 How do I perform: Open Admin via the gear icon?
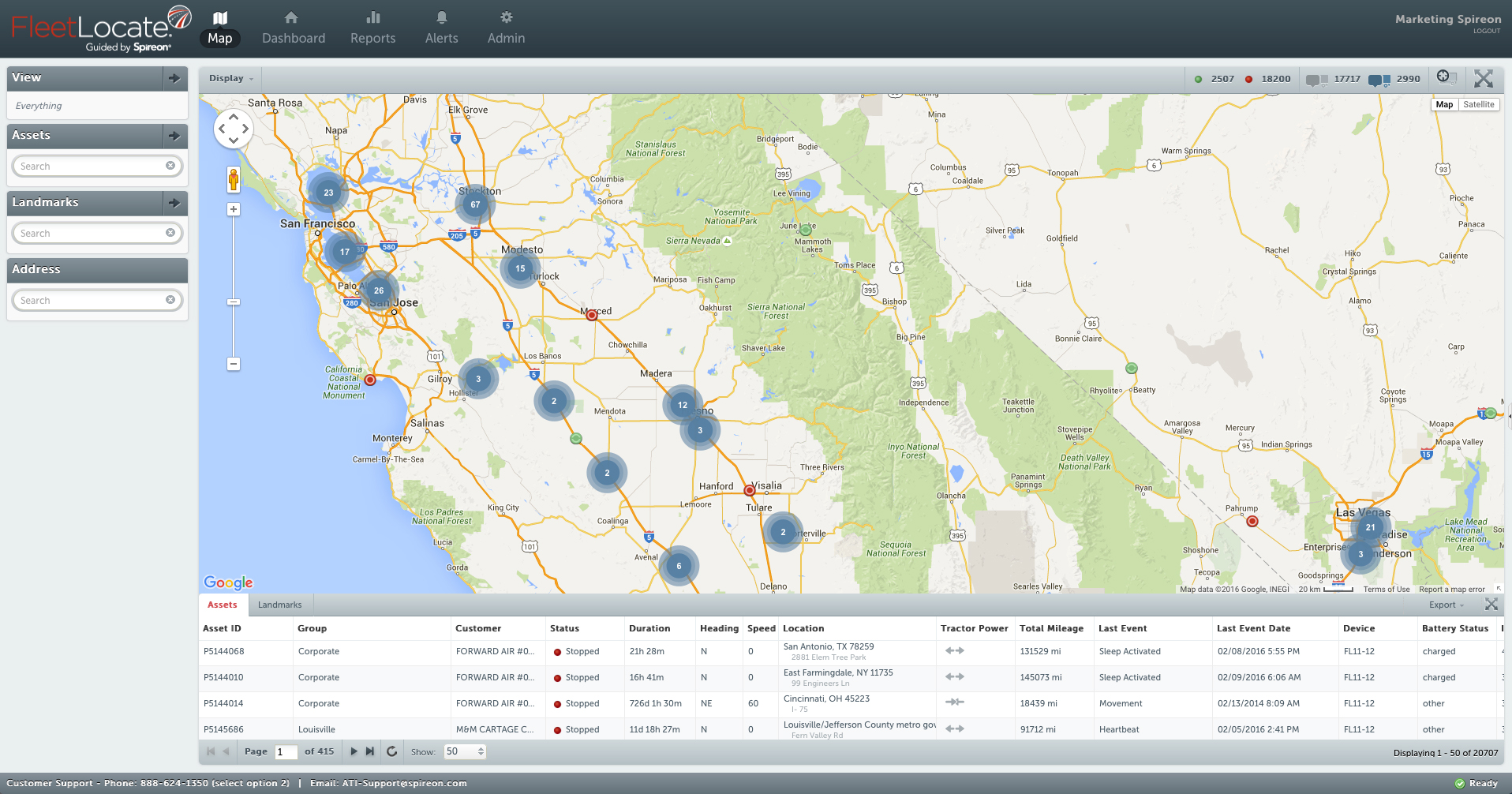tap(506, 28)
